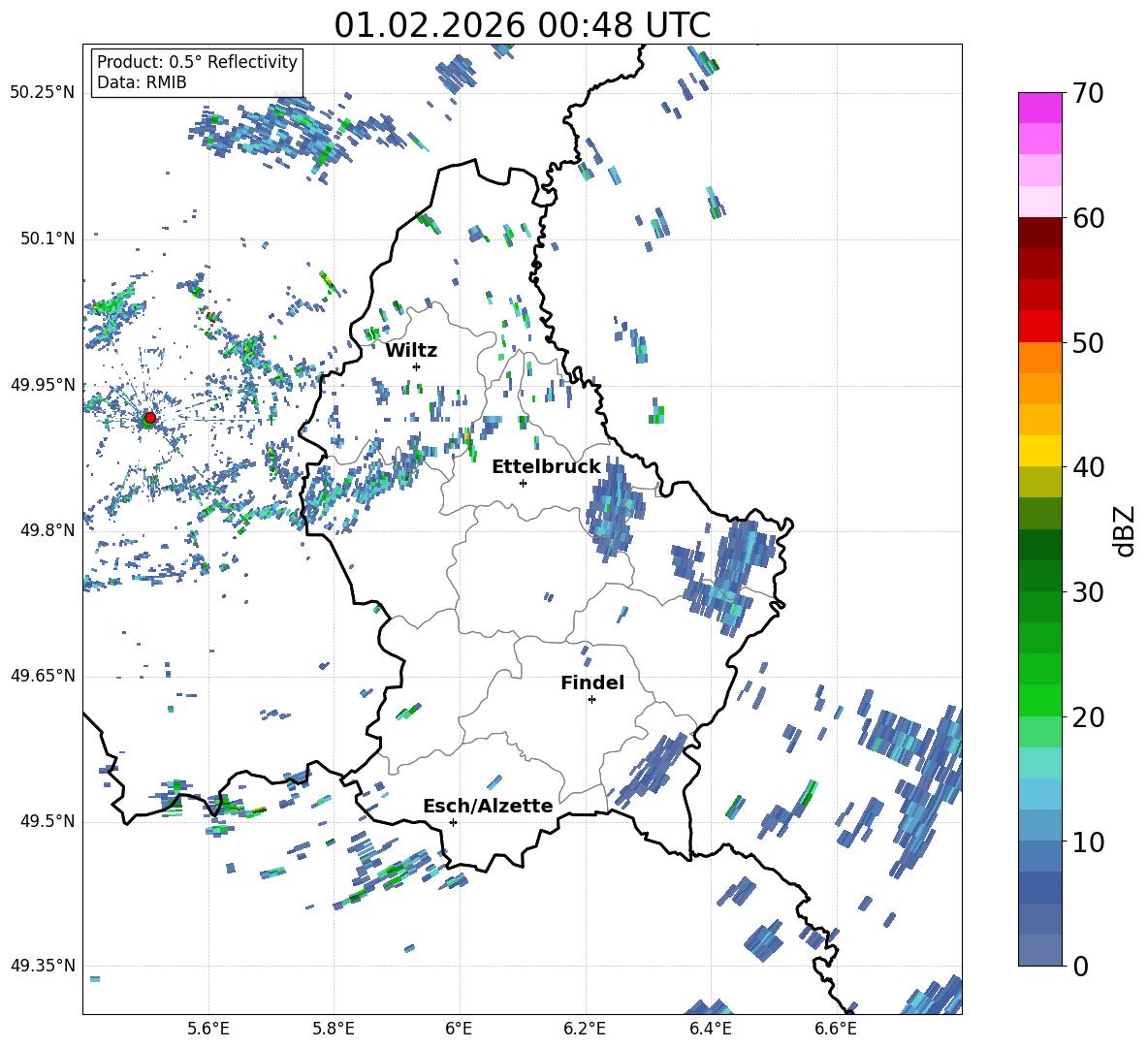
Task: Pick the bright green swatch just above 20 dBZ
Action: pos(1040,700)
